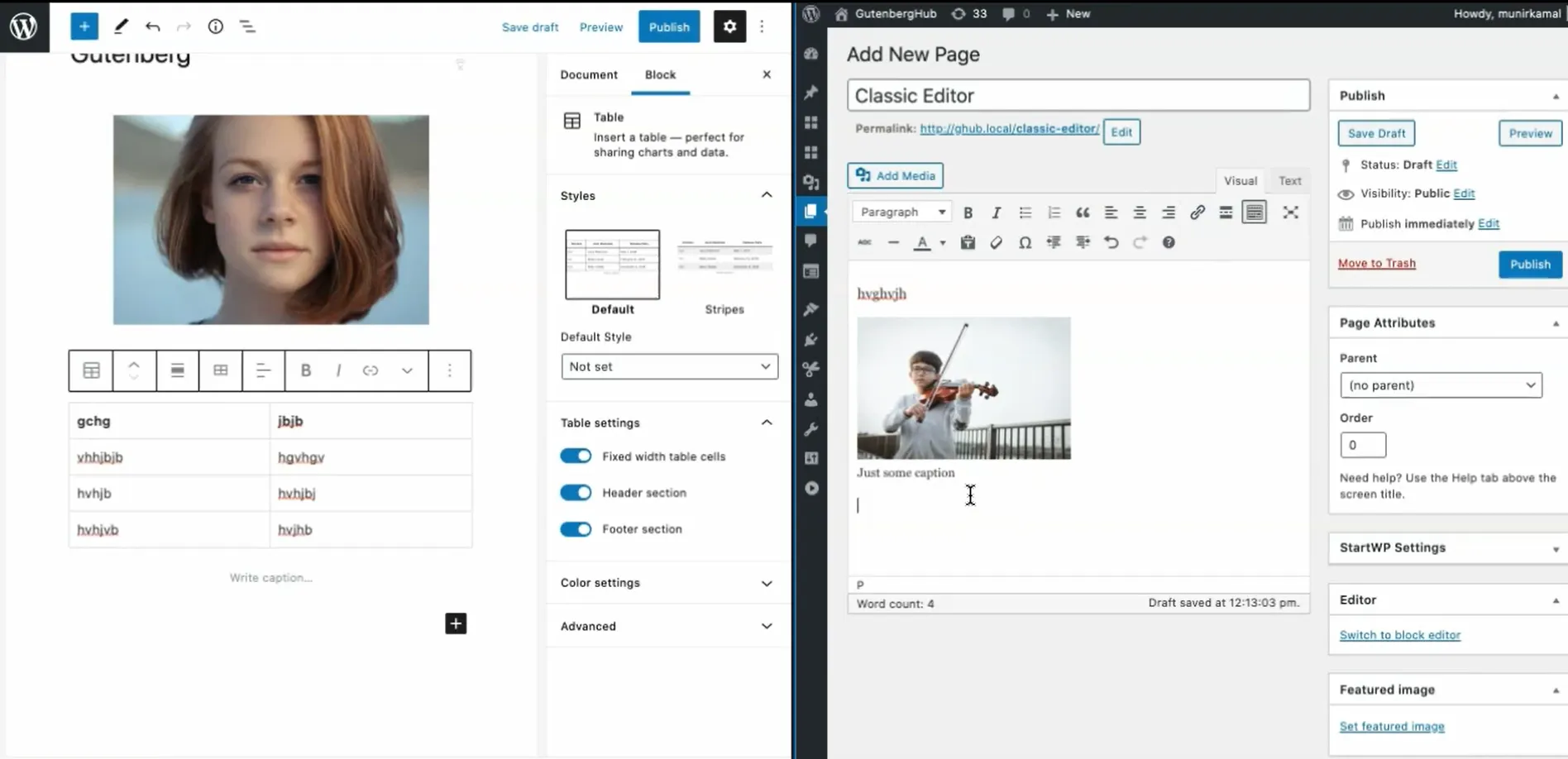Click the blue block inserter plus button
The image size is (1568, 759).
pyautogui.click(x=84, y=26)
